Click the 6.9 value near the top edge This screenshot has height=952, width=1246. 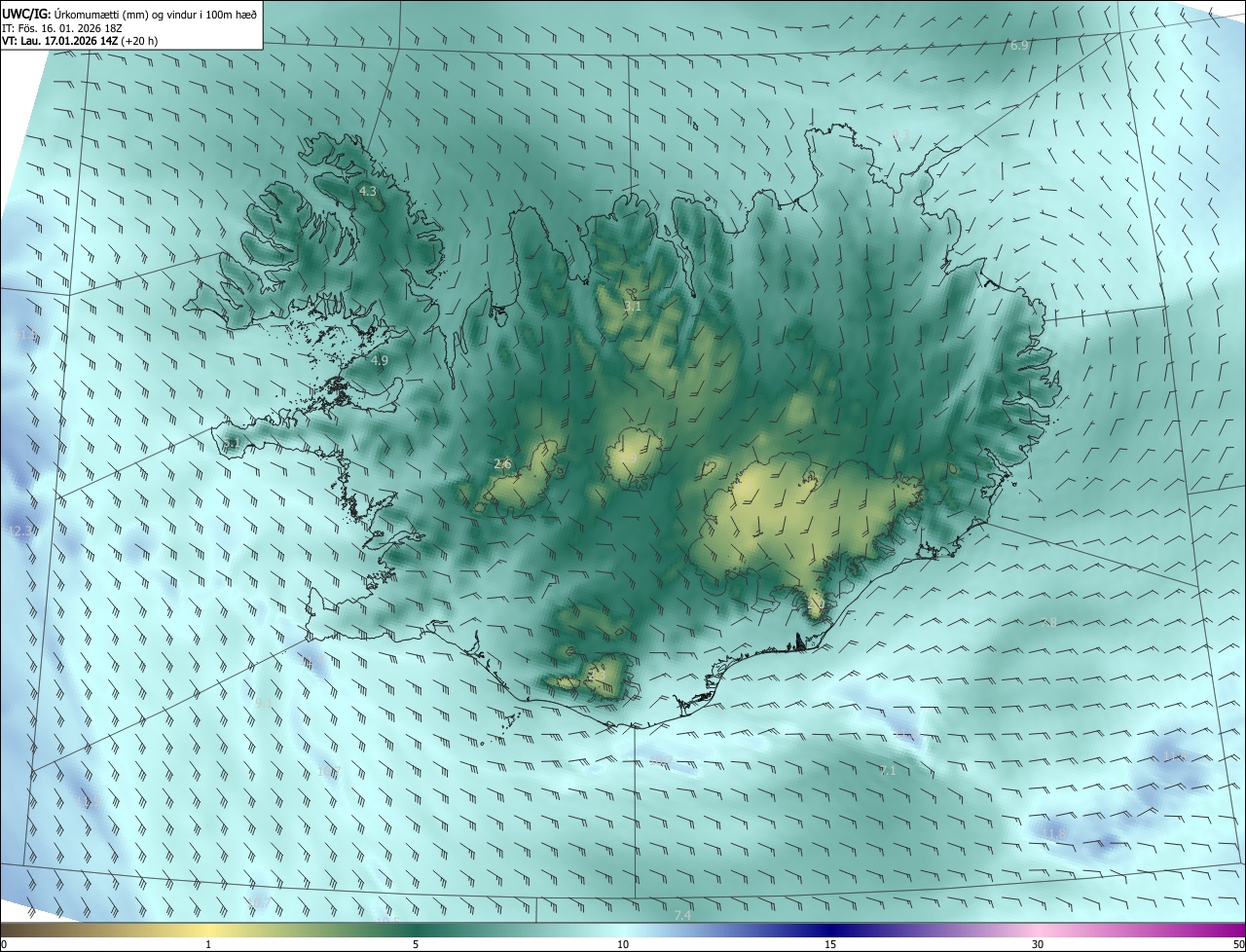pos(1019,46)
